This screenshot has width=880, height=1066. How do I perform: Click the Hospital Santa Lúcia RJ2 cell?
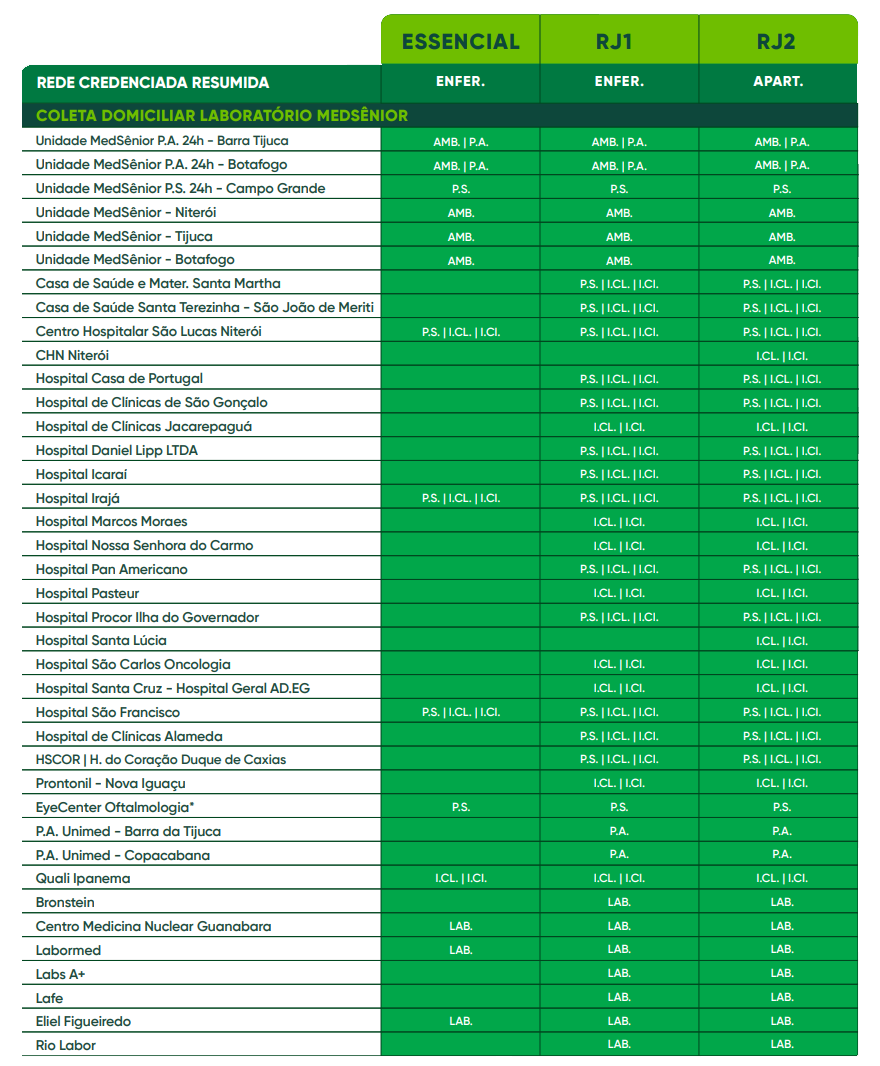pyautogui.click(x=781, y=641)
